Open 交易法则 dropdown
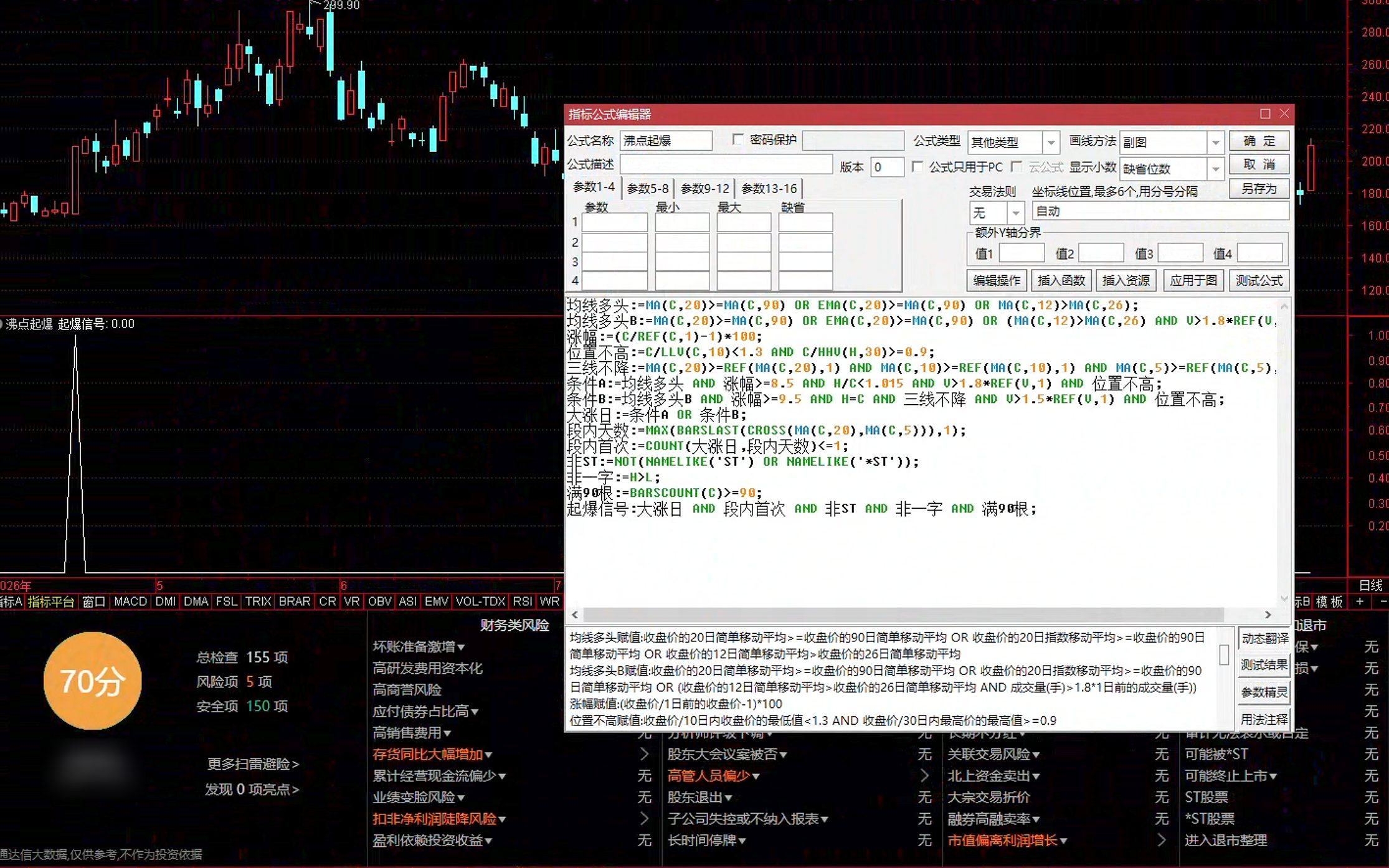The height and width of the screenshot is (868, 1389). tap(1015, 213)
